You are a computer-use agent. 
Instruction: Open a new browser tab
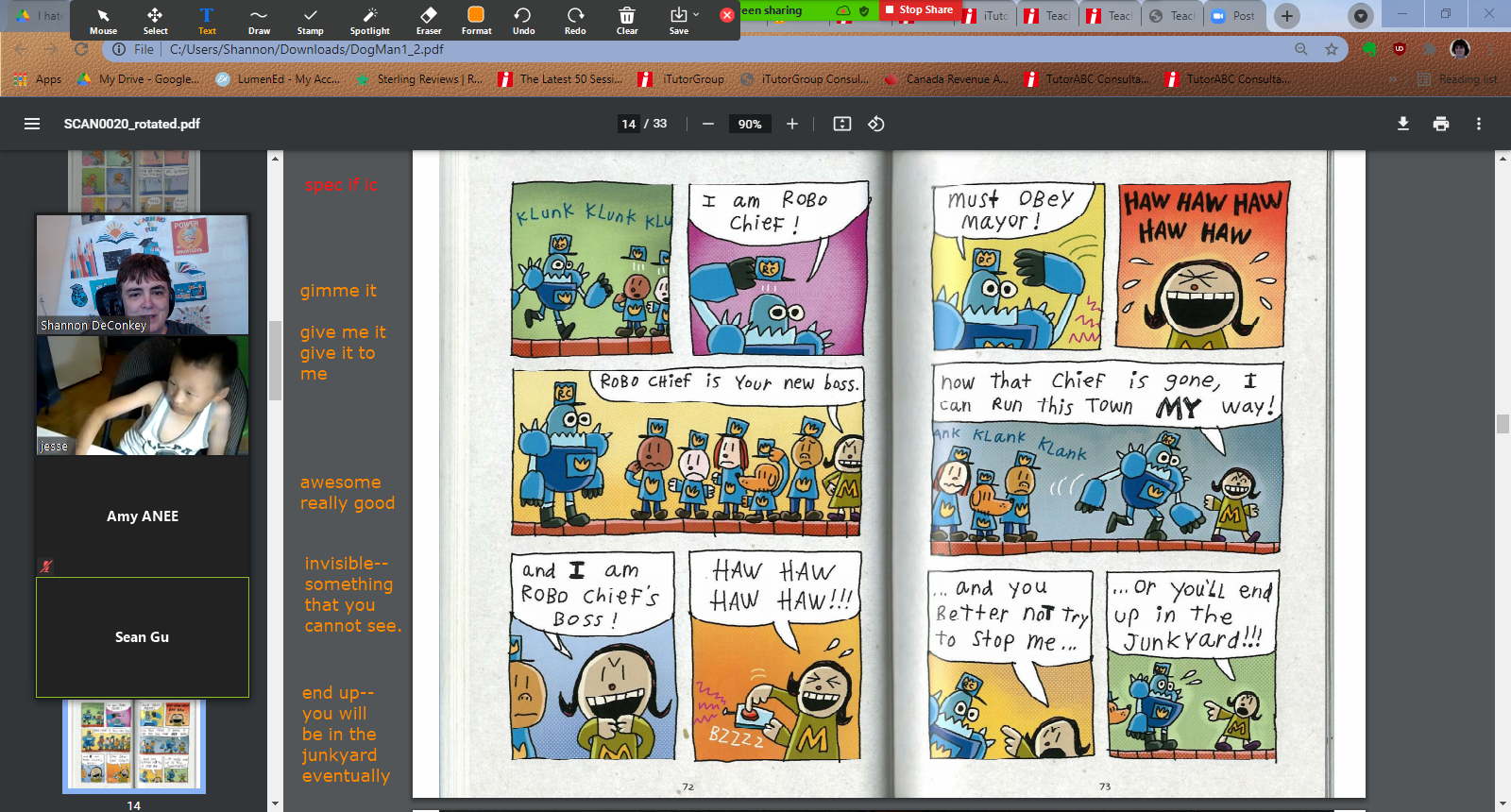click(x=1286, y=15)
